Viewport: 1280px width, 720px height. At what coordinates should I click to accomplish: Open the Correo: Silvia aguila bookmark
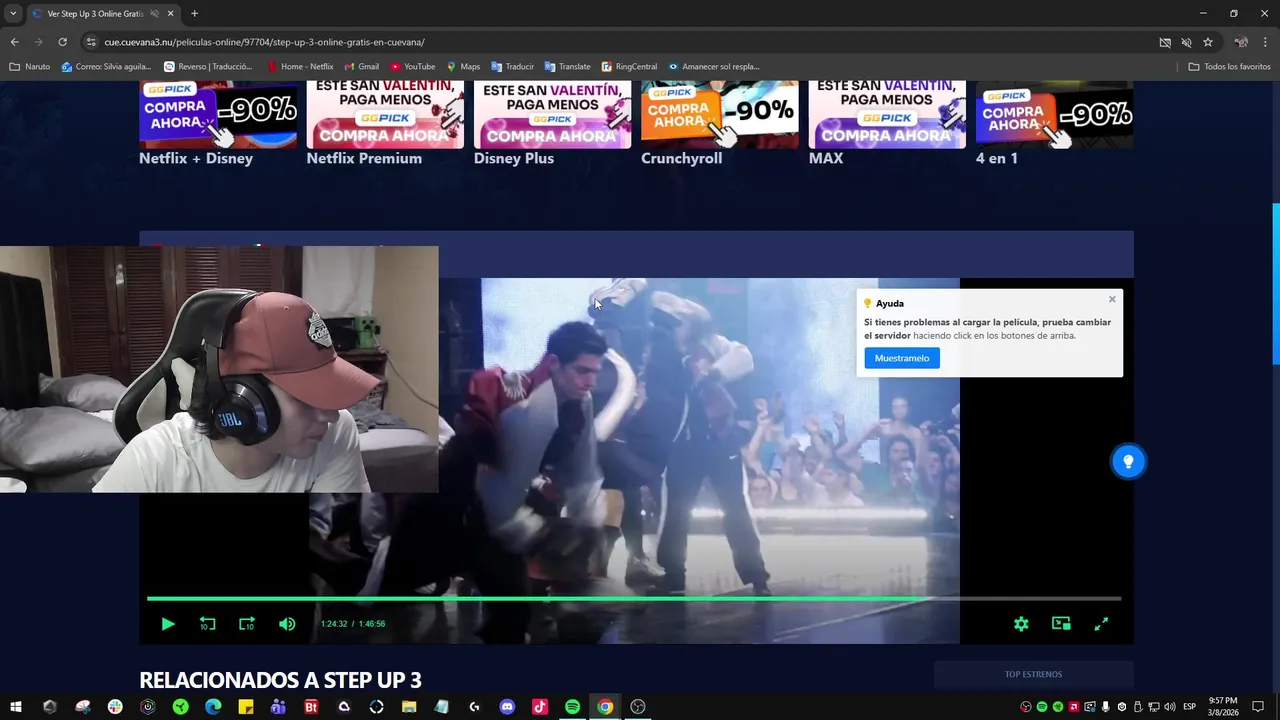click(106, 67)
